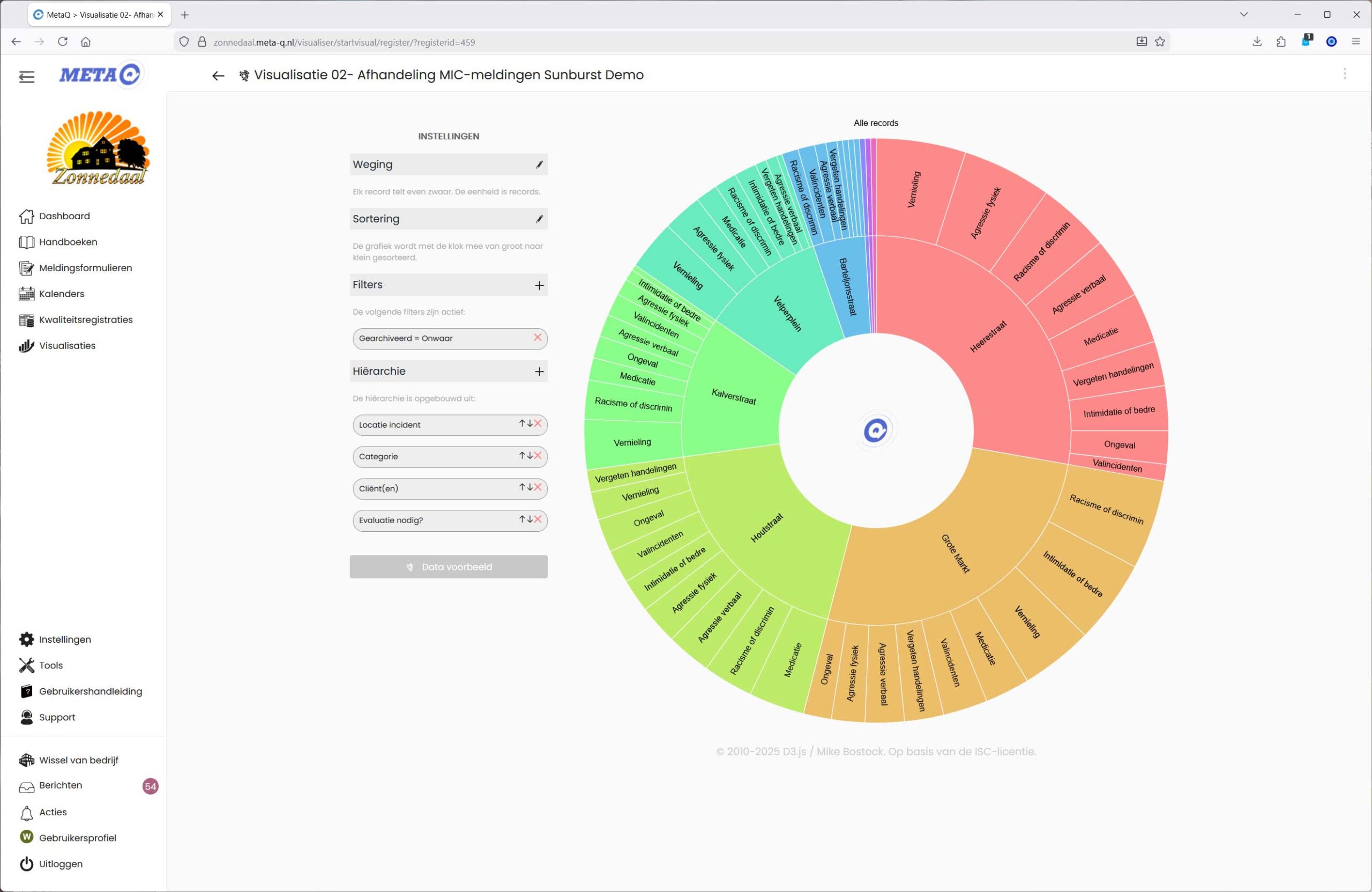Open the Berichten inbox
This screenshot has height=892, width=1372.
click(x=61, y=785)
